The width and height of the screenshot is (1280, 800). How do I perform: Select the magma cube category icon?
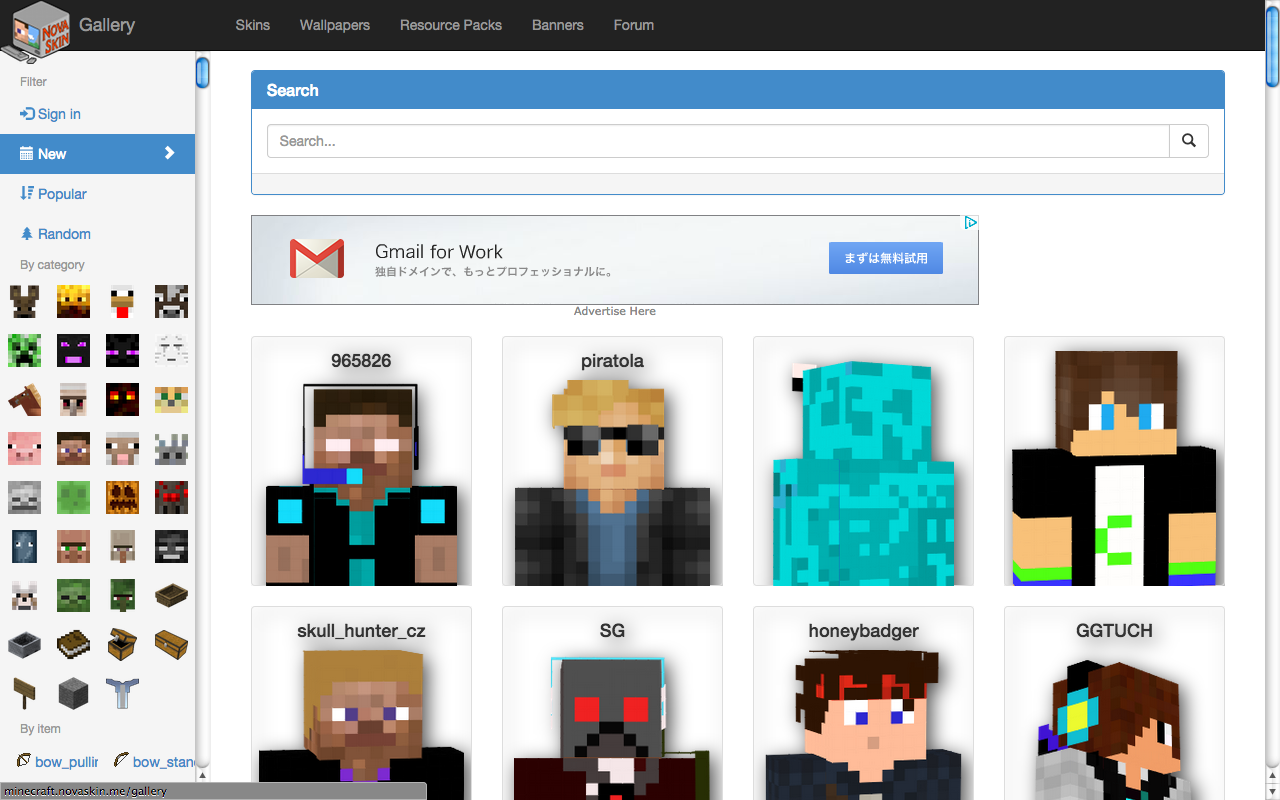click(x=122, y=399)
